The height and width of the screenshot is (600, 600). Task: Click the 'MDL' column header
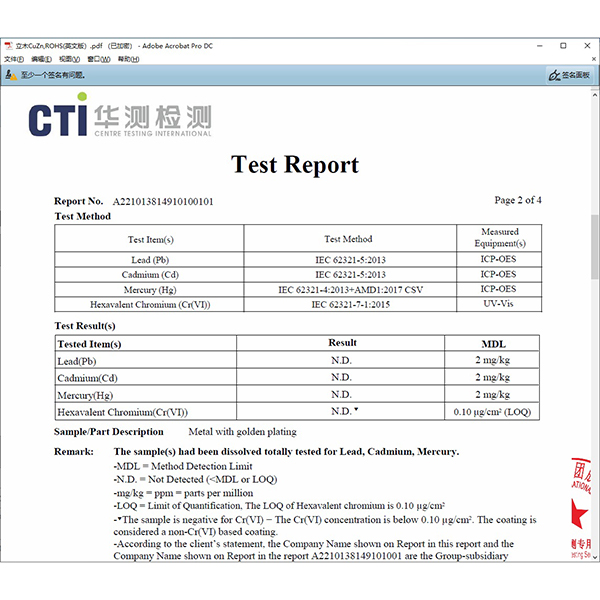click(493, 344)
